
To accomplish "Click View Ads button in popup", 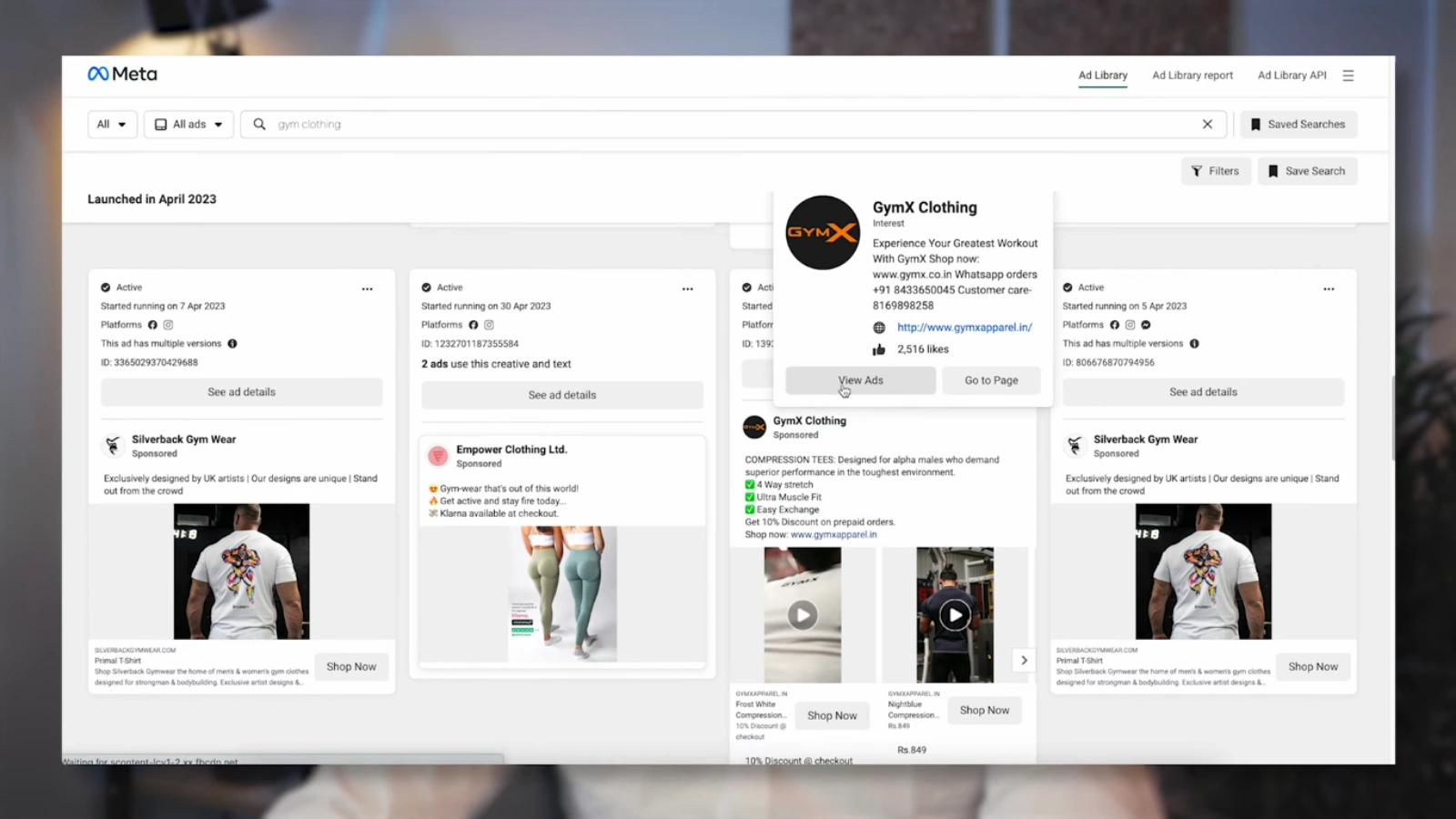I will tap(860, 380).
